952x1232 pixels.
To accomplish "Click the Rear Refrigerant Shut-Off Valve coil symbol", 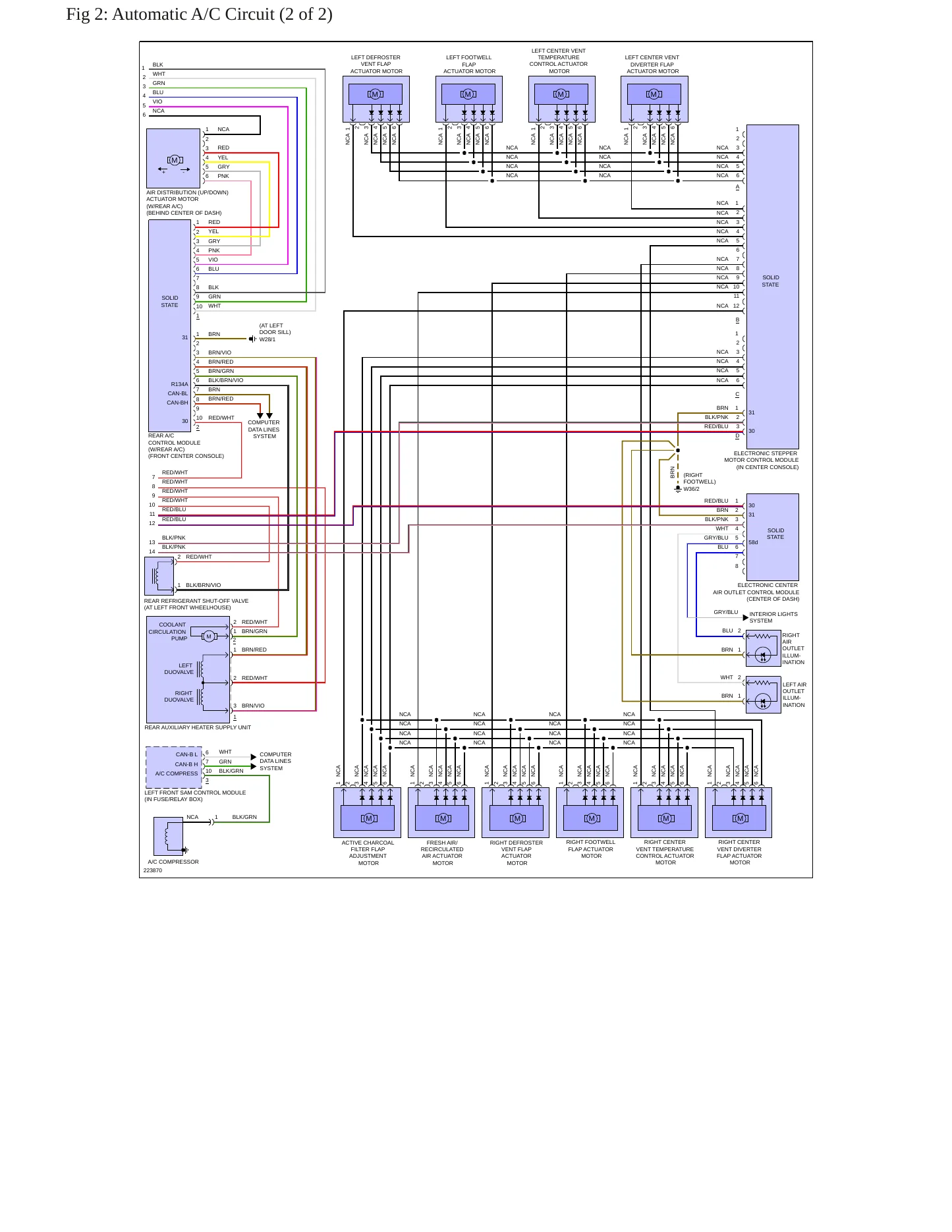I will [155, 576].
